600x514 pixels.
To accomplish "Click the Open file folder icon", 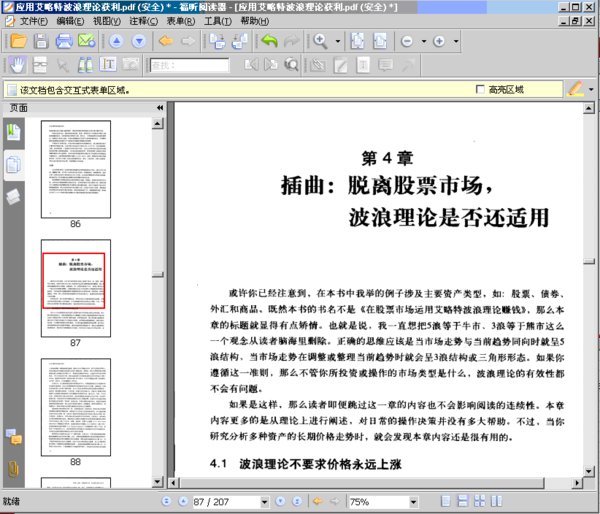I will [x=17, y=42].
